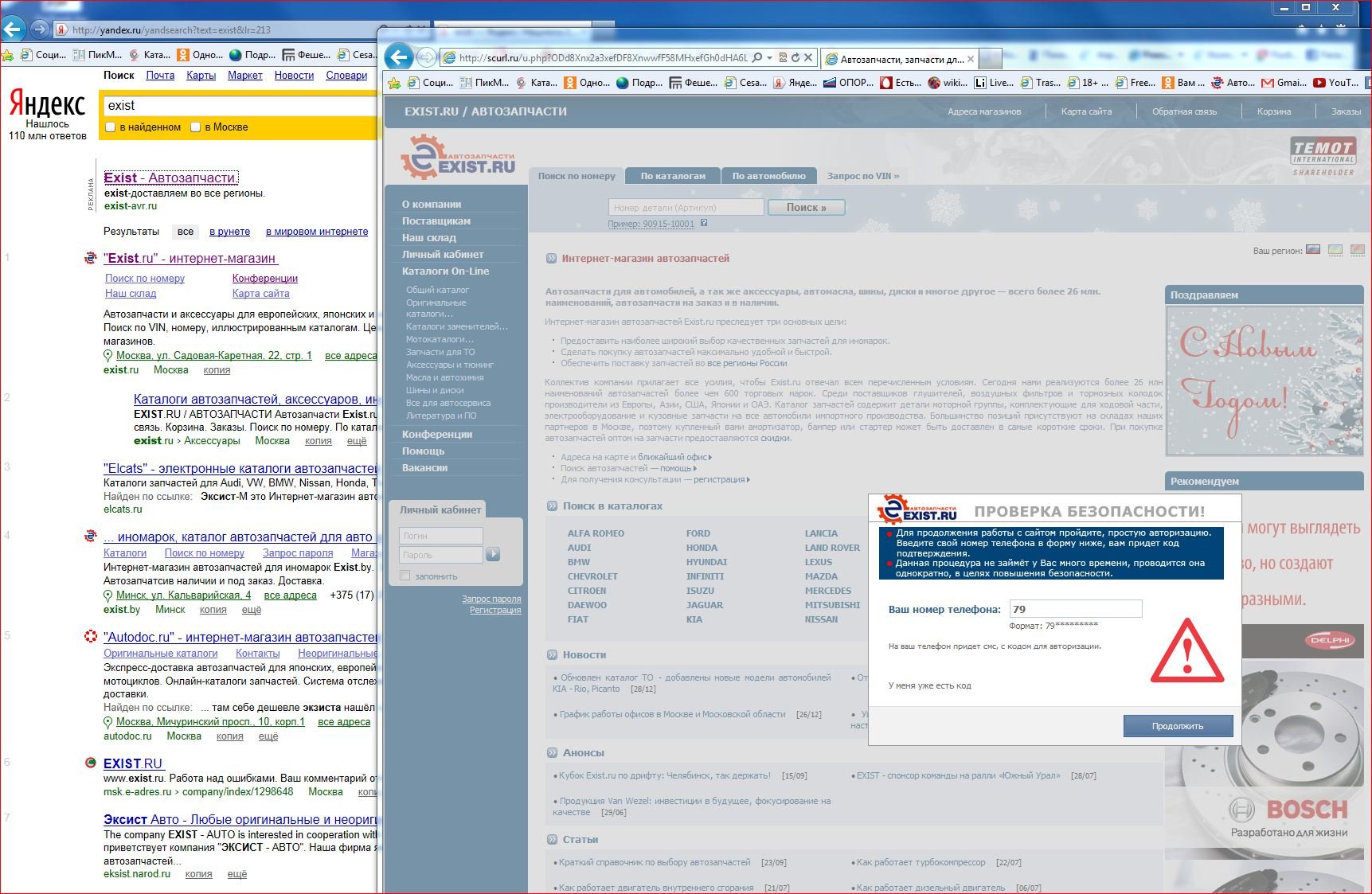Open the Есть bookmark in favorites bar
This screenshot has height=894, width=1372.
pyautogui.click(x=901, y=82)
